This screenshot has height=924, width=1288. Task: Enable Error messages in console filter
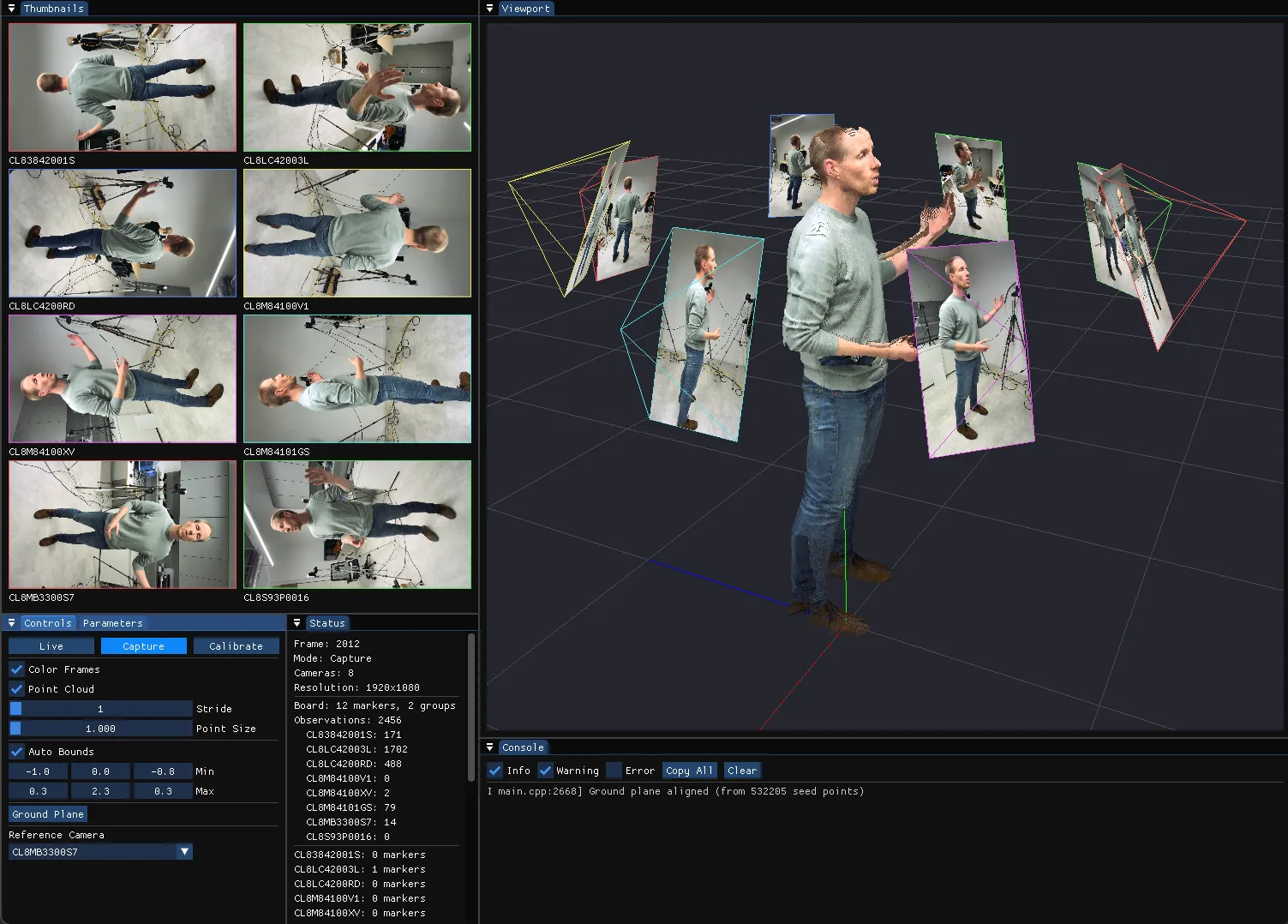(614, 770)
